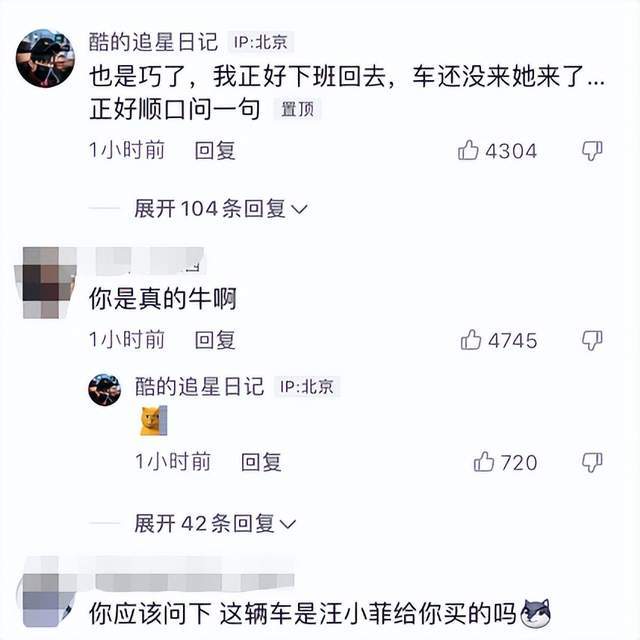Reply to the cat emoji comment
The width and height of the screenshot is (640, 640).
click(261, 462)
